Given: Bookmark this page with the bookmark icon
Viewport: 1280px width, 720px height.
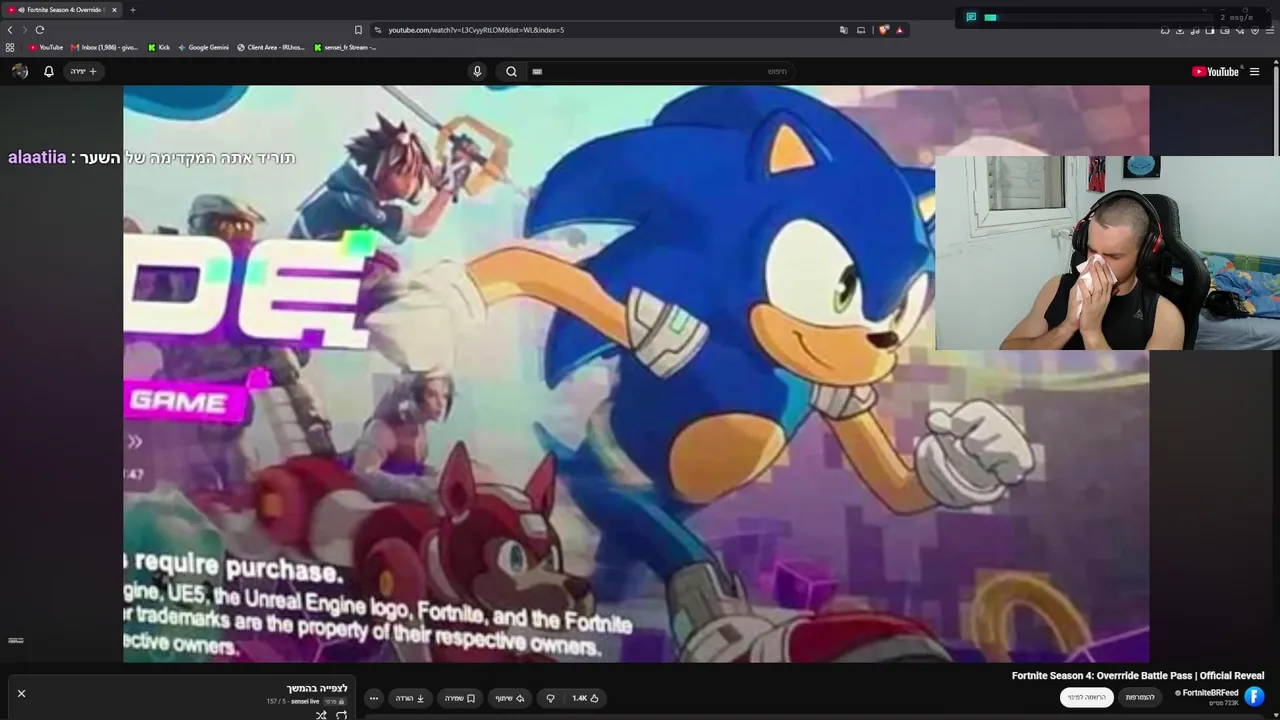Looking at the screenshot, I should (358, 30).
